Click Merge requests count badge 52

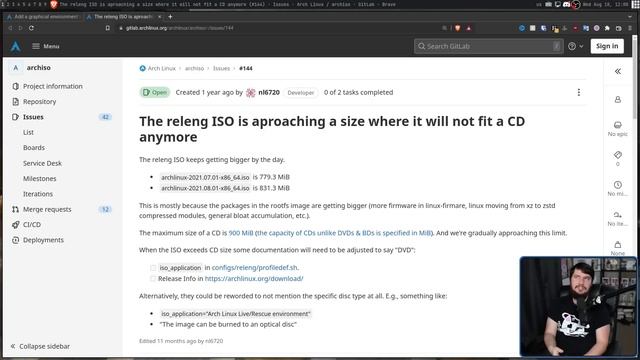(x=105, y=209)
